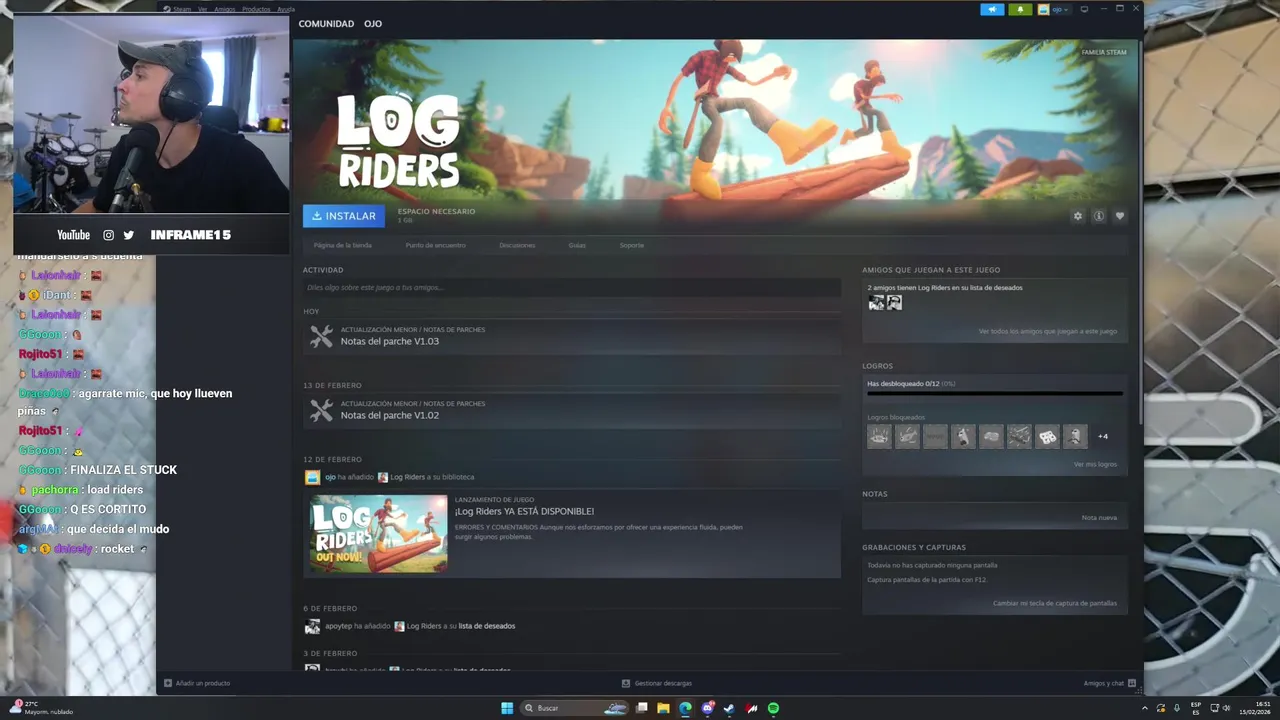1280x720 pixels.
Task: Click first friend avatar in wishlist panel
Action: click(876, 303)
